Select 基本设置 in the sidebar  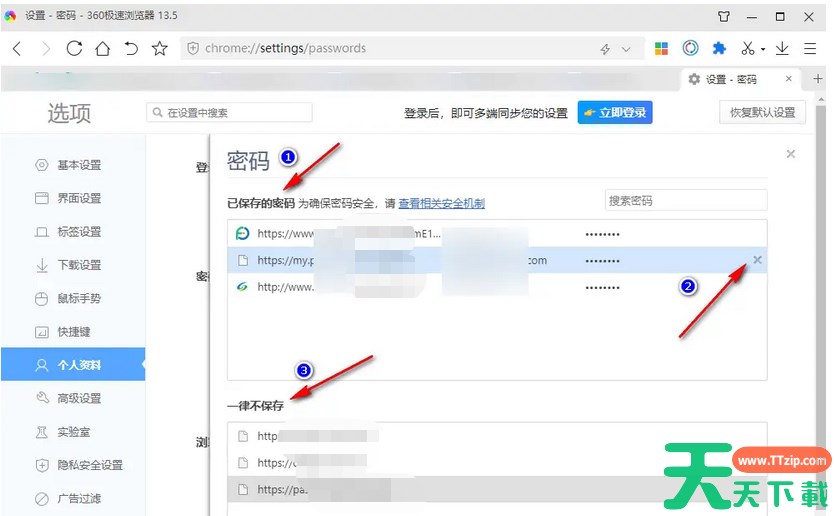79,165
